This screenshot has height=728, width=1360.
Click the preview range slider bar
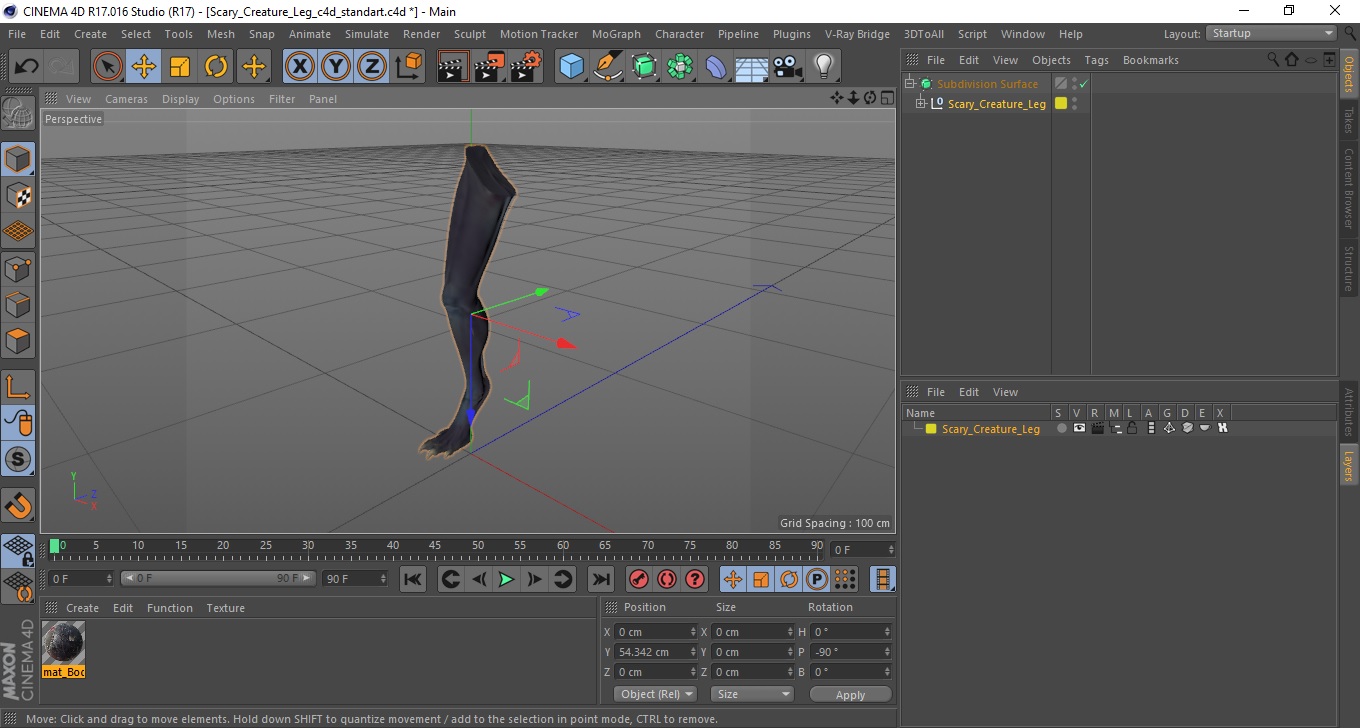coord(218,579)
